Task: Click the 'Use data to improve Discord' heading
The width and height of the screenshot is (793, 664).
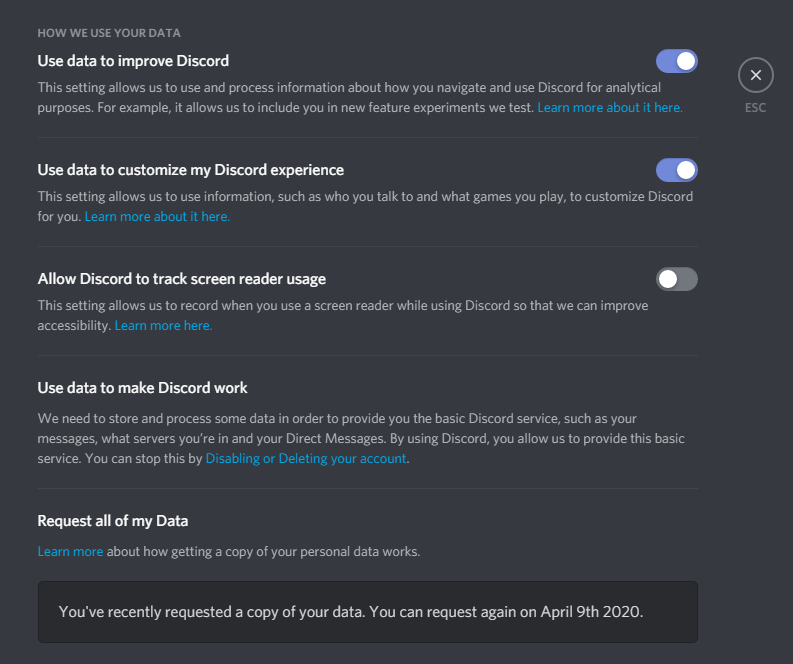Action: point(133,61)
